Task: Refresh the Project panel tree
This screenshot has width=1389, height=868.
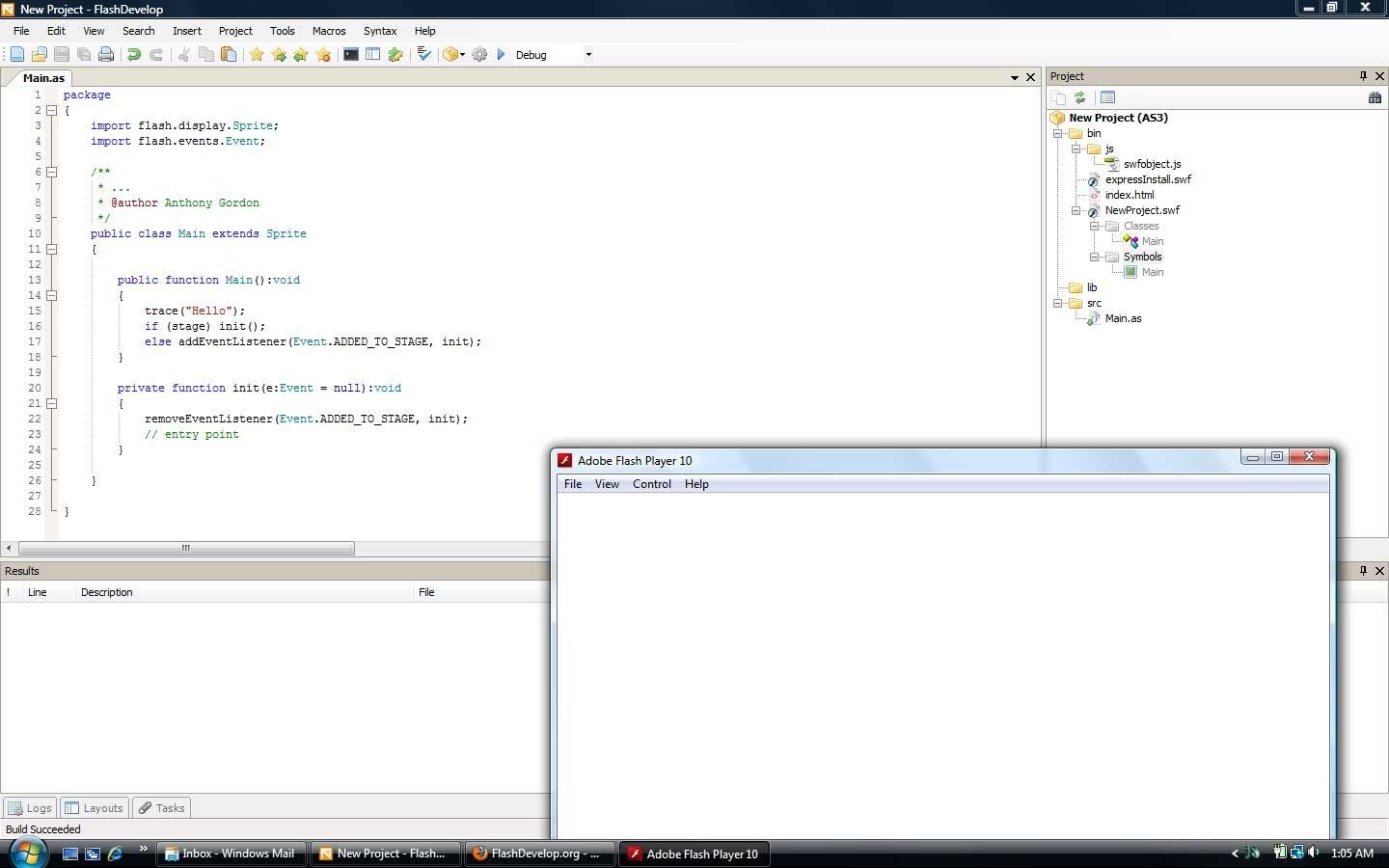Action: pyautogui.click(x=1080, y=97)
